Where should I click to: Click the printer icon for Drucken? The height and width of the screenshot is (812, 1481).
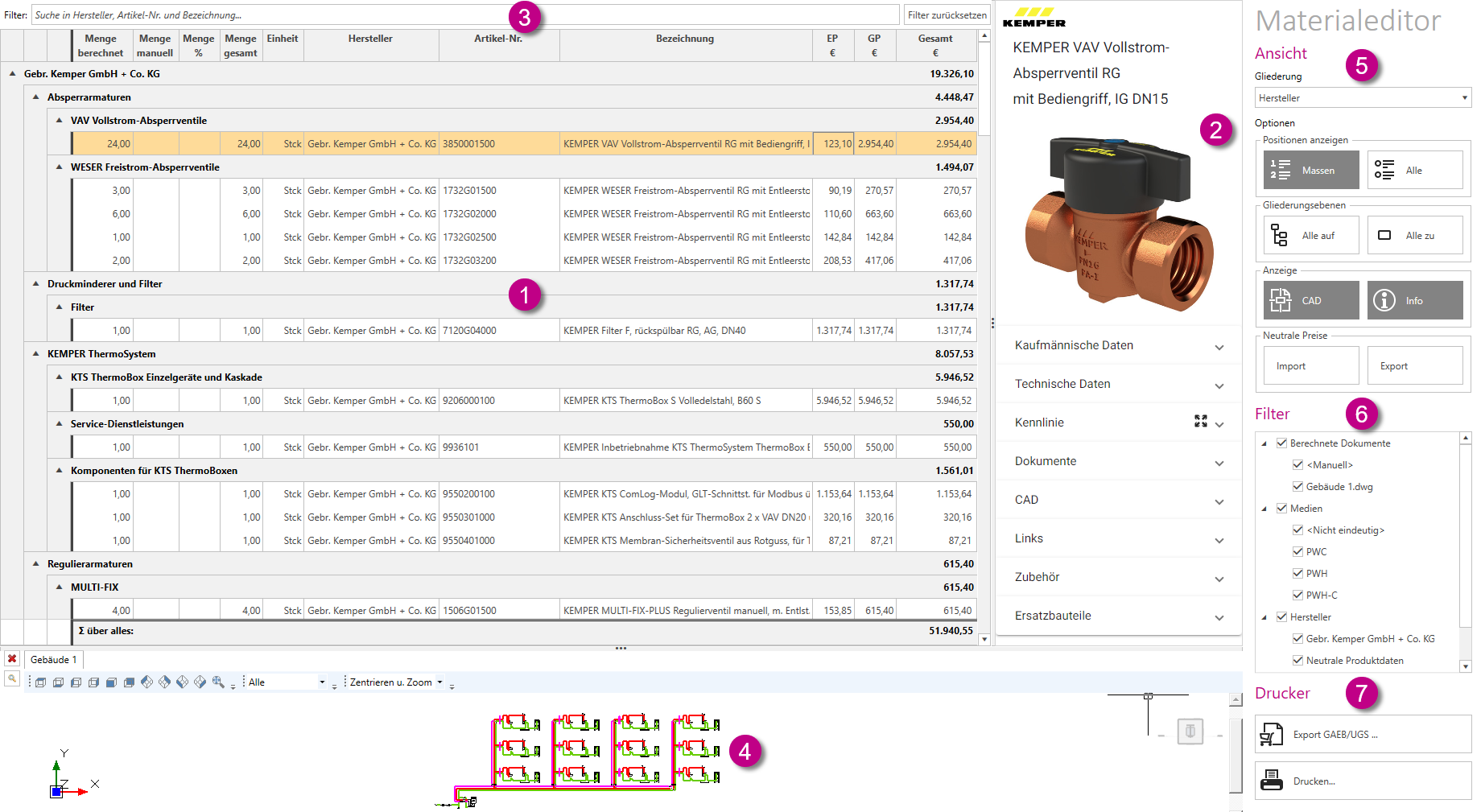click(1272, 781)
